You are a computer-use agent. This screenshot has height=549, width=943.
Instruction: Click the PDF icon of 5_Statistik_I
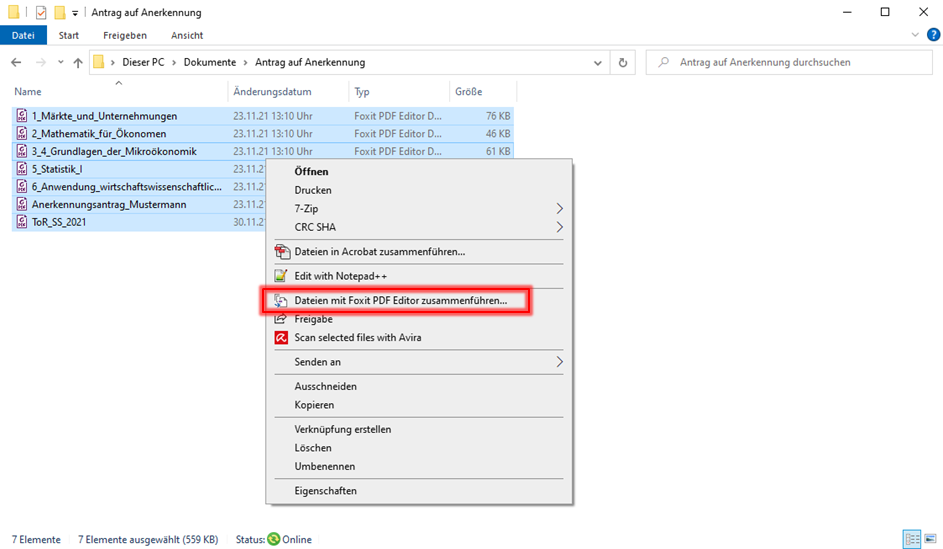22,168
